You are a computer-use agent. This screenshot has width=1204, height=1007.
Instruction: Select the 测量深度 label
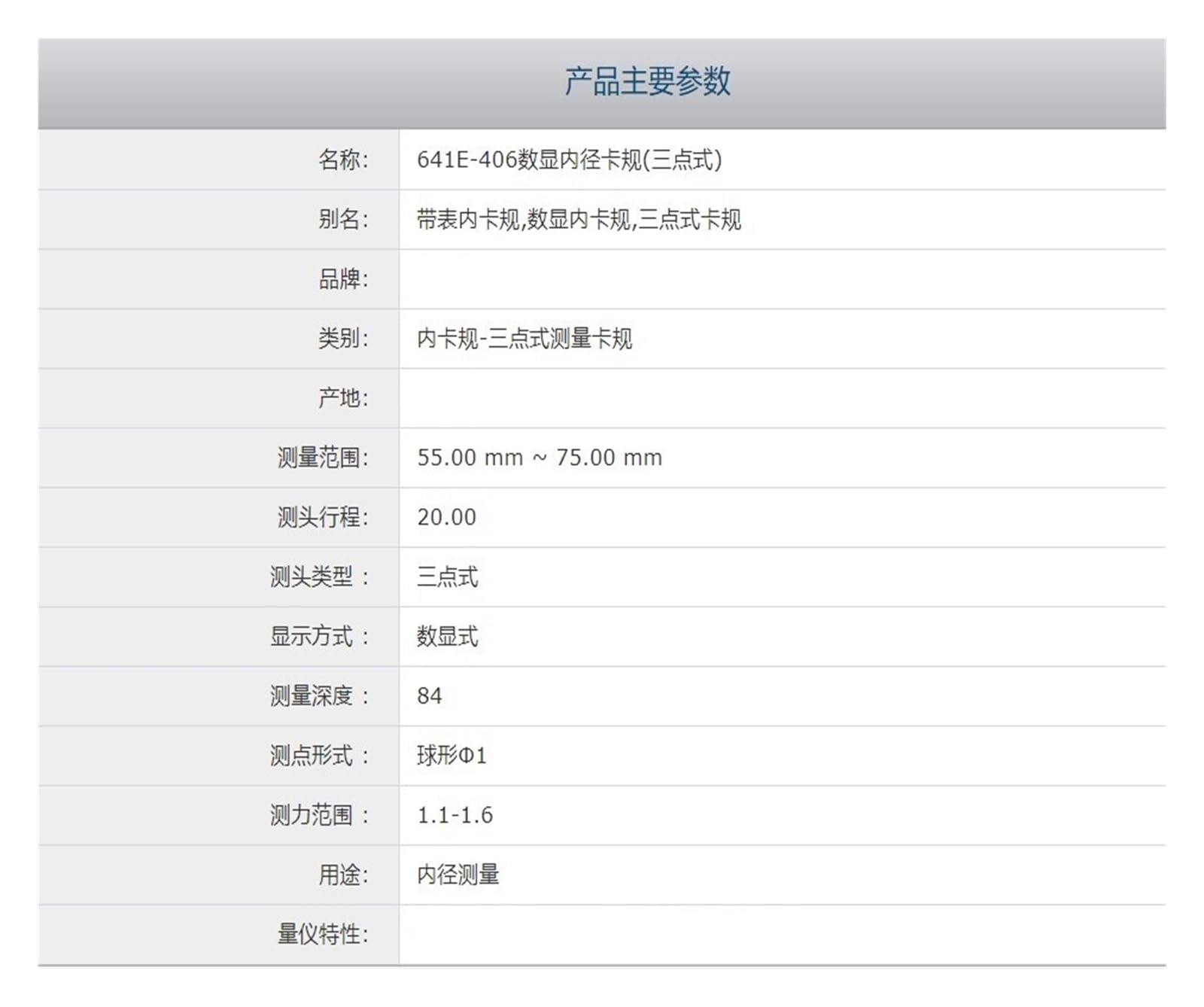[319, 695]
